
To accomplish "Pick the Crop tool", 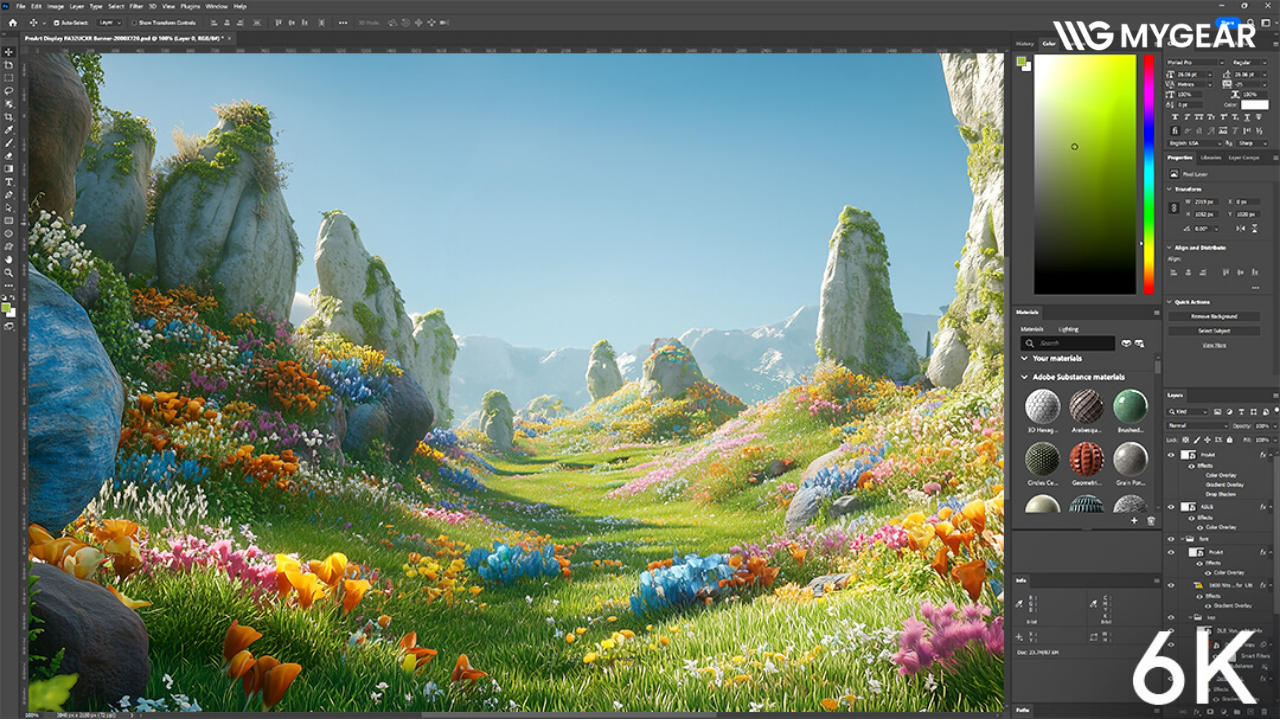I will [x=9, y=117].
